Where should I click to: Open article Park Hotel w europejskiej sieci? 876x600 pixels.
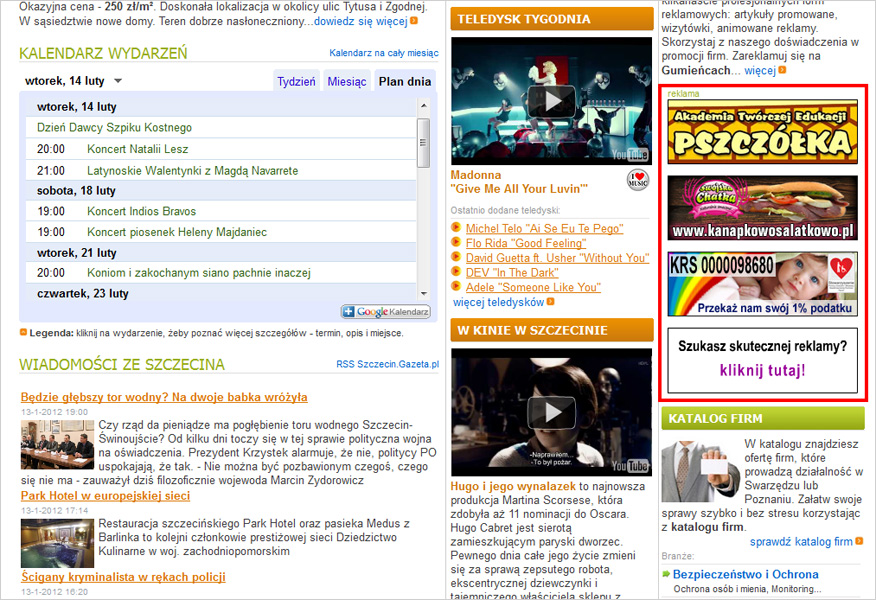(105, 496)
